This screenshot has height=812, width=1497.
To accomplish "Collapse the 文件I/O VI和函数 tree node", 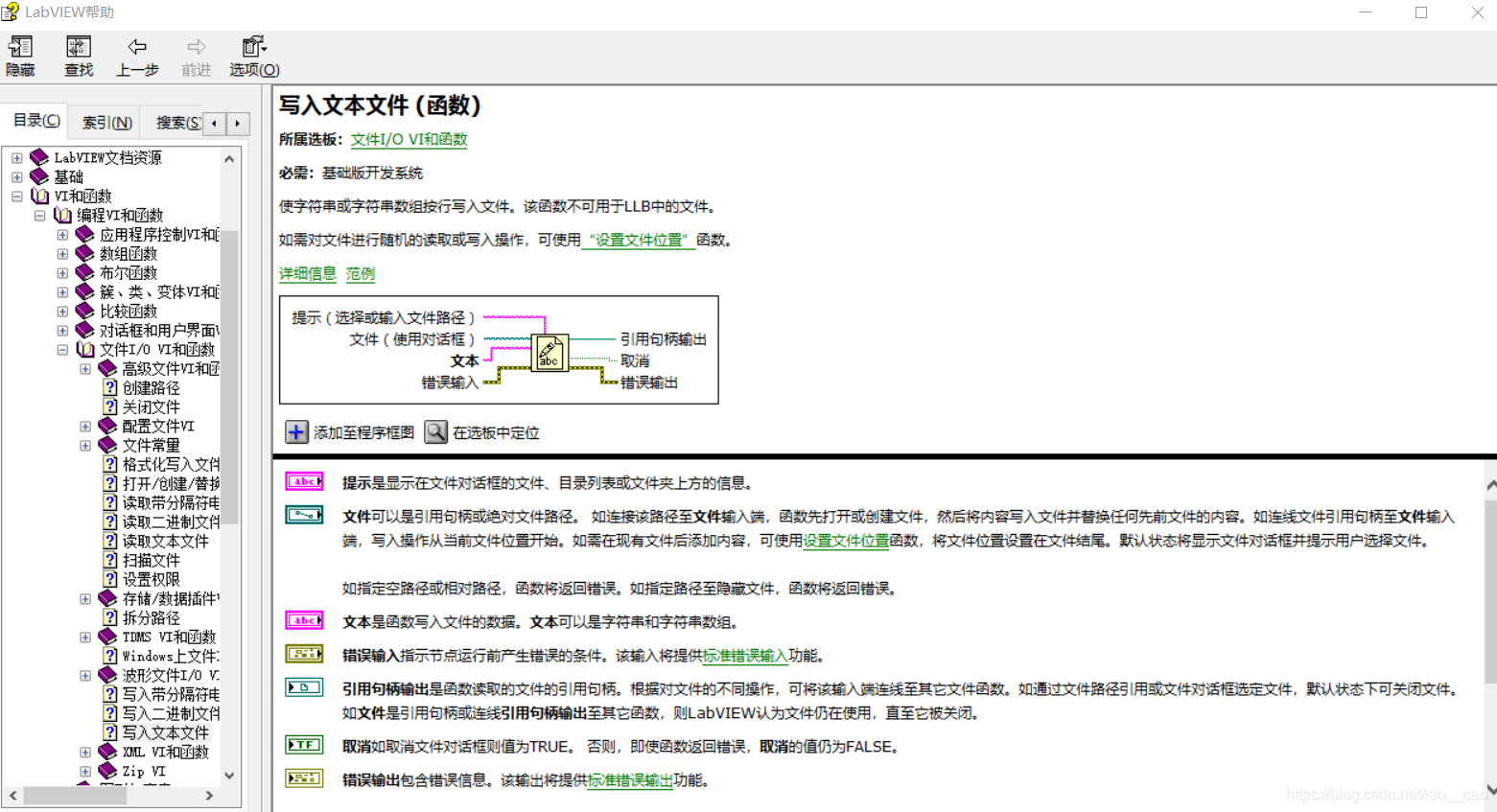I will click(62, 350).
